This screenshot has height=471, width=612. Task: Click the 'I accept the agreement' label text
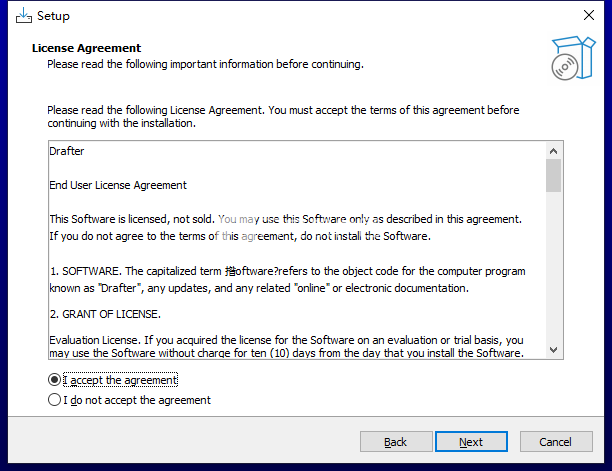120,380
